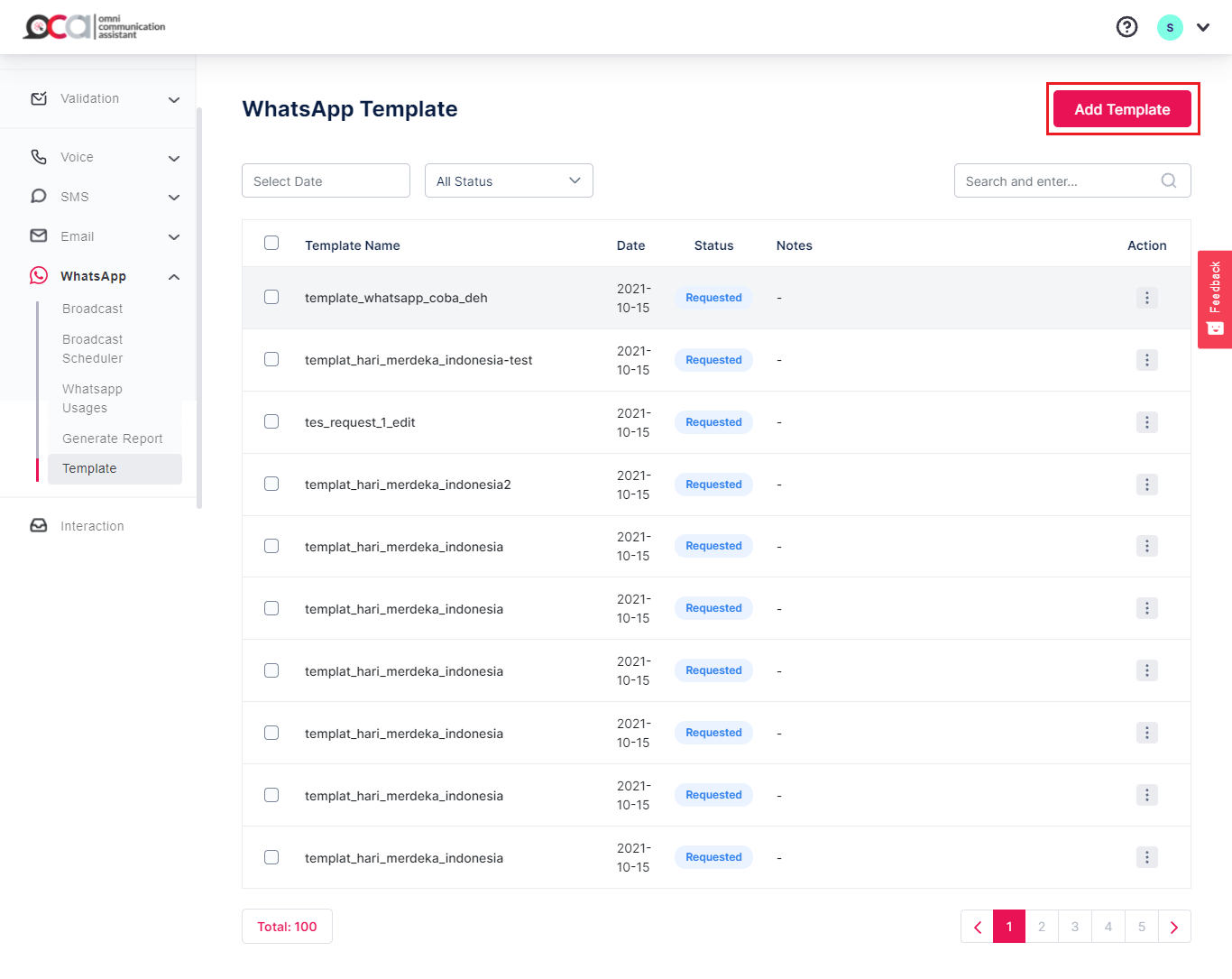
Task: Toggle the select-all checkbox in table header
Action: [x=271, y=244]
